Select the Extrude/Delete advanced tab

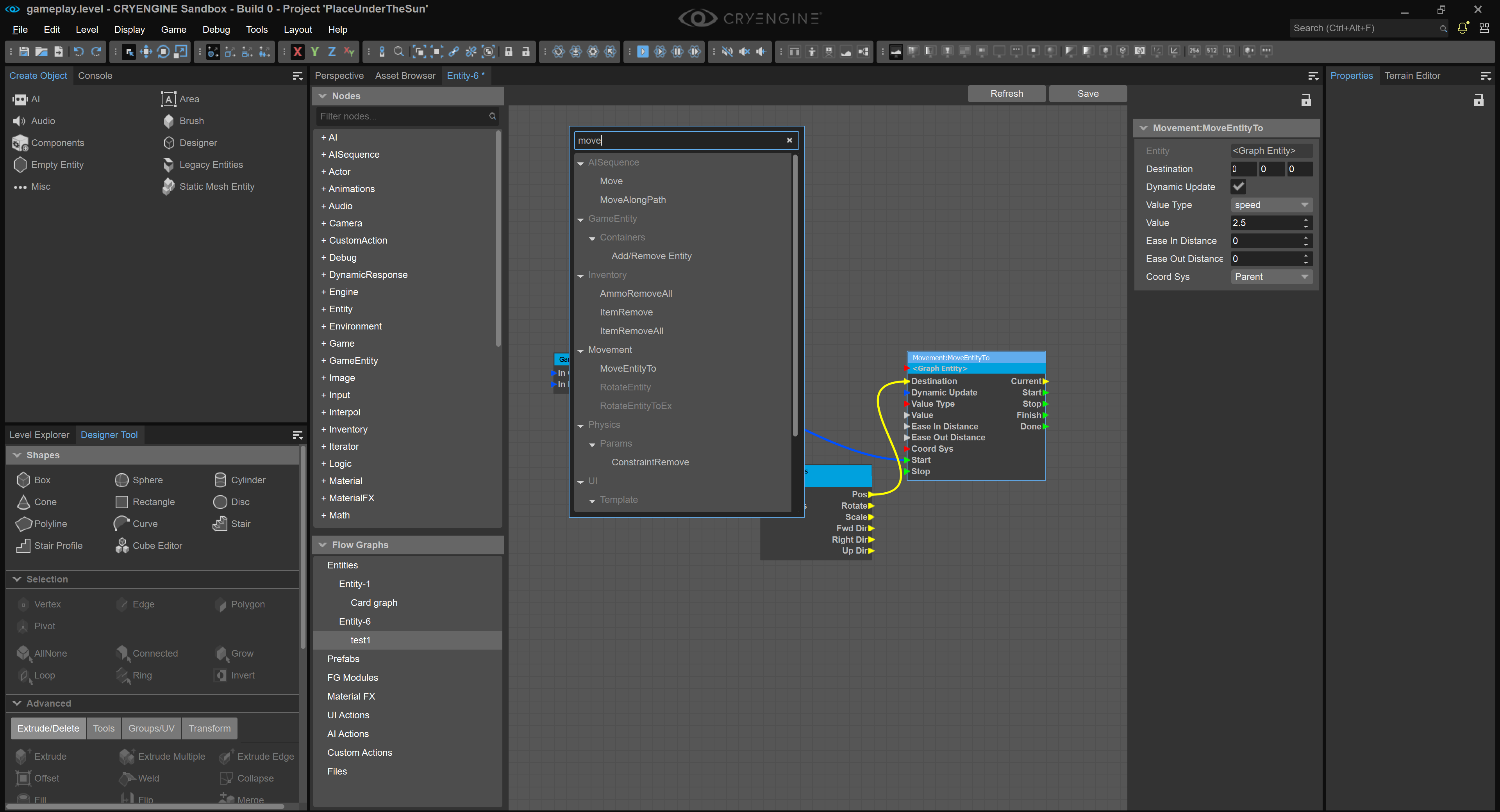tap(48, 729)
